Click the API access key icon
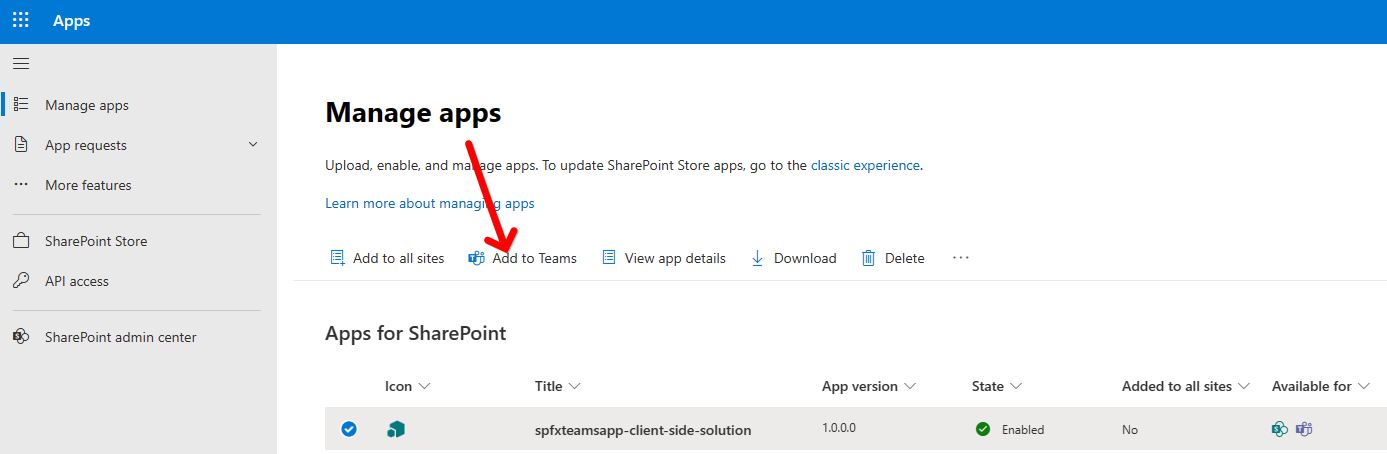 pyautogui.click(x=21, y=281)
